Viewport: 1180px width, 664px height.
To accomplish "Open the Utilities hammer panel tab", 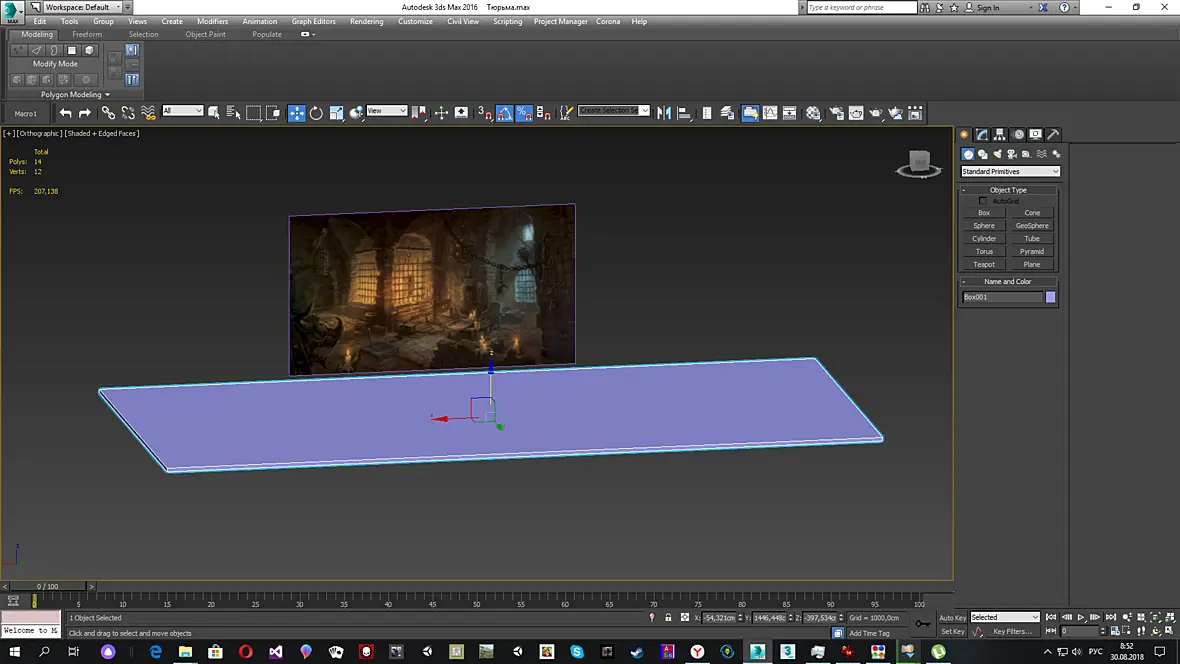I will (x=1054, y=134).
